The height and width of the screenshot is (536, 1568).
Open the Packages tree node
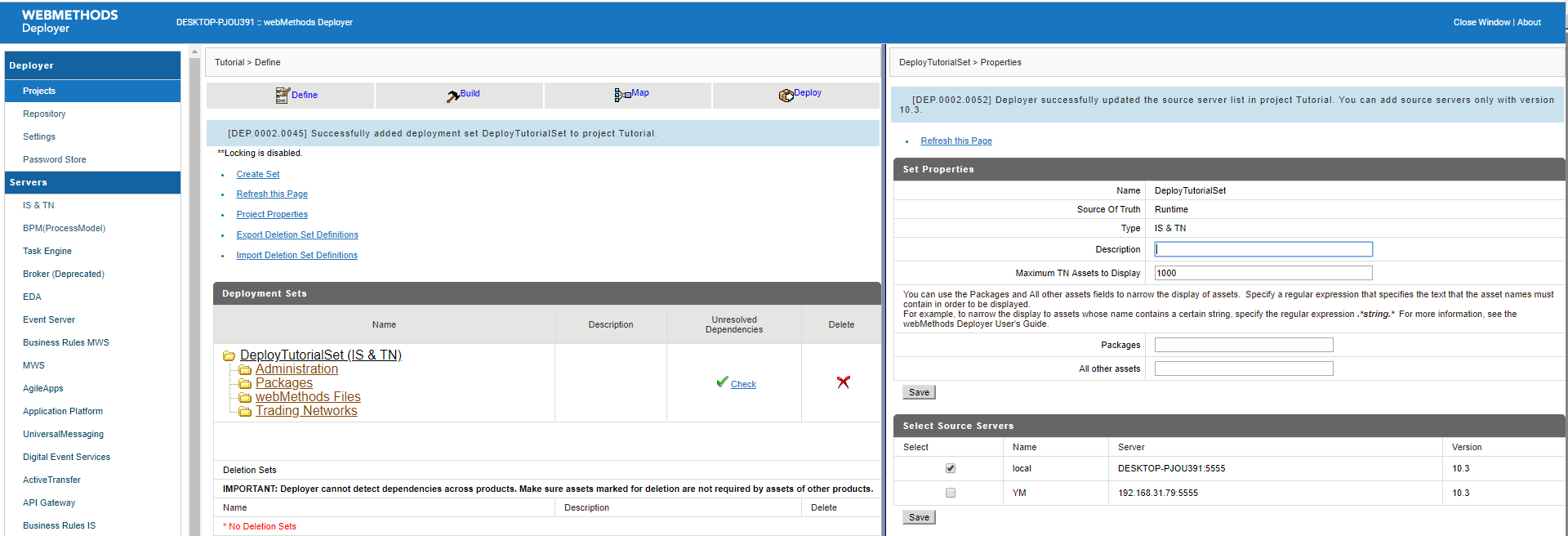pos(284,383)
